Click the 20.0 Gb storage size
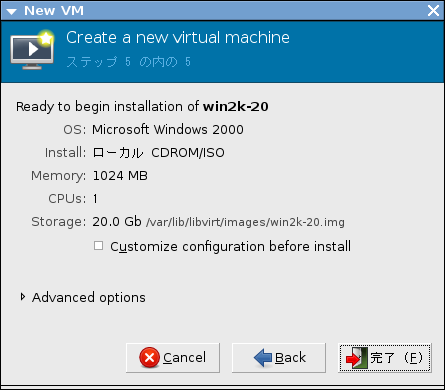 (117, 222)
